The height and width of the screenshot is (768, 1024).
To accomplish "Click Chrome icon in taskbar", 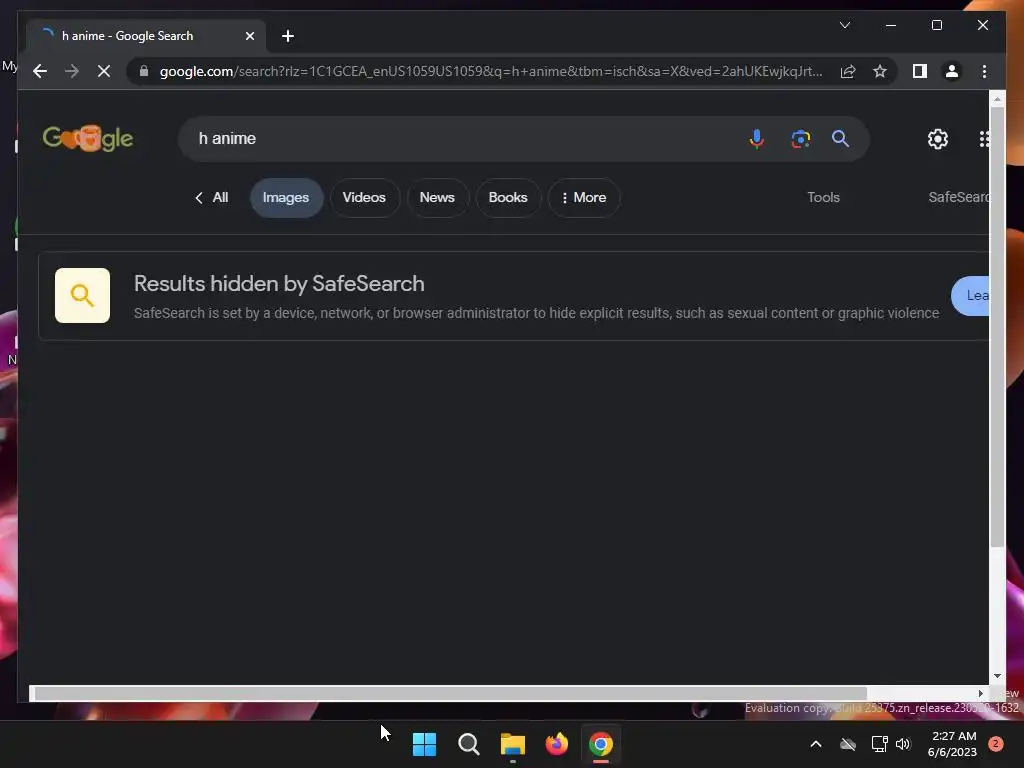I will click(x=601, y=744).
